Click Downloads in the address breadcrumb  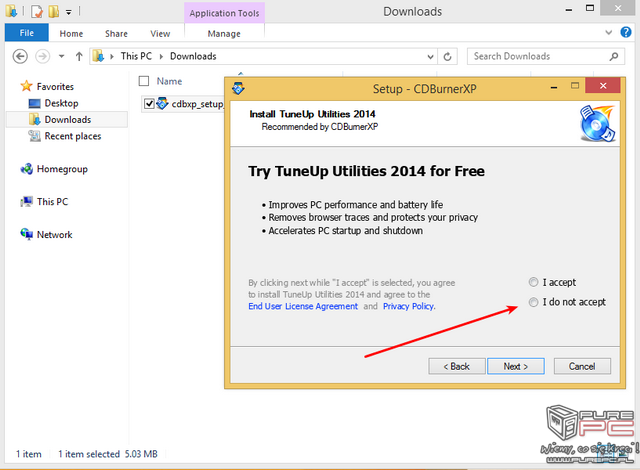(x=193, y=56)
